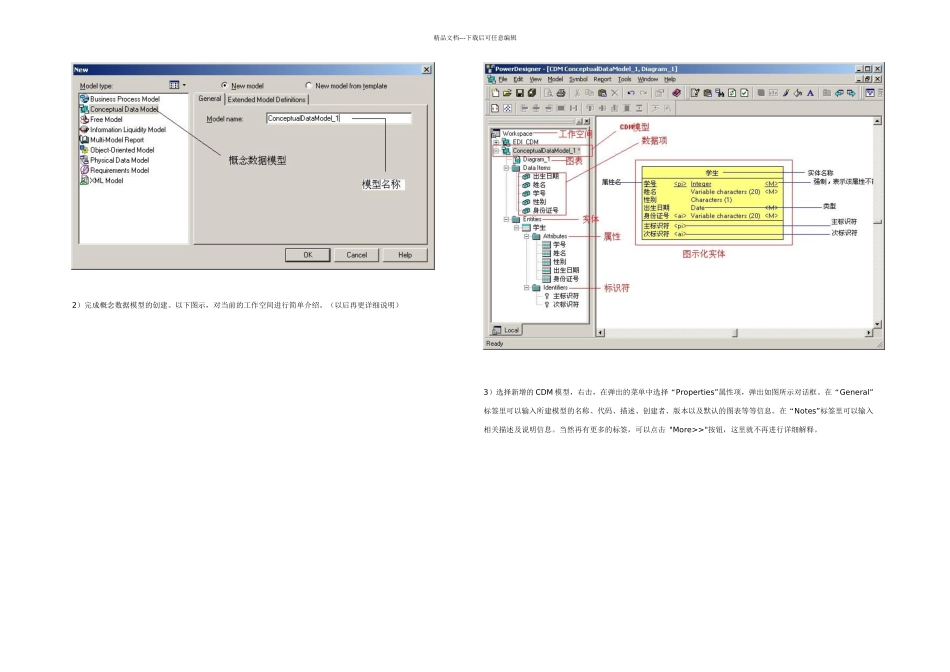
Task: Select Conceptual Data Model type
Action: pos(119,109)
